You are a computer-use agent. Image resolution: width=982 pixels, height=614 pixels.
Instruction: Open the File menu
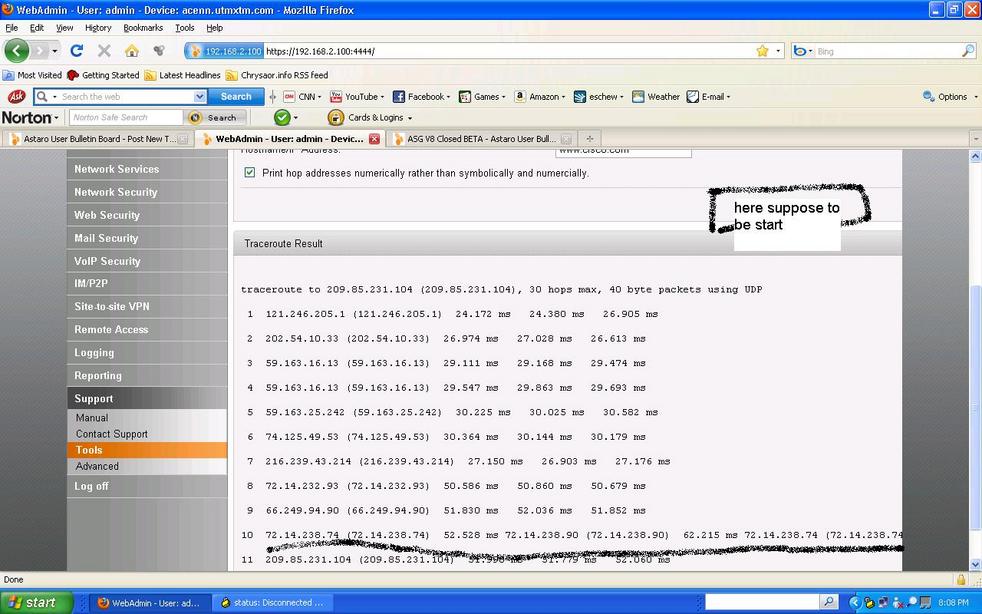pyautogui.click(x=11, y=28)
